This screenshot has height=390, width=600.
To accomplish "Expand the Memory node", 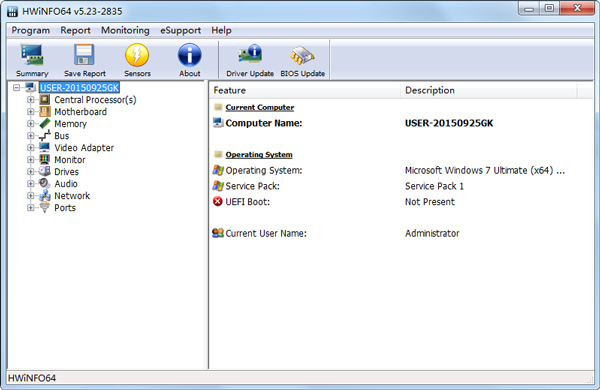I will click(x=31, y=124).
